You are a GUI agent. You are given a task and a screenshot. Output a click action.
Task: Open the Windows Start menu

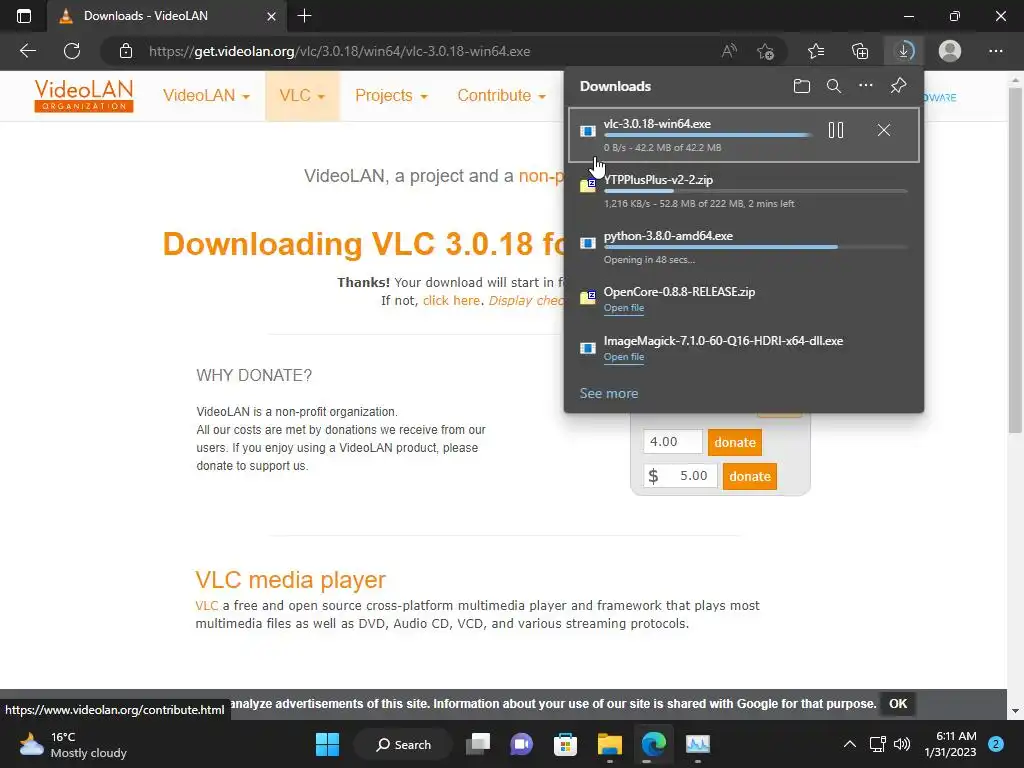pyautogui.click(x=327, y=744)
